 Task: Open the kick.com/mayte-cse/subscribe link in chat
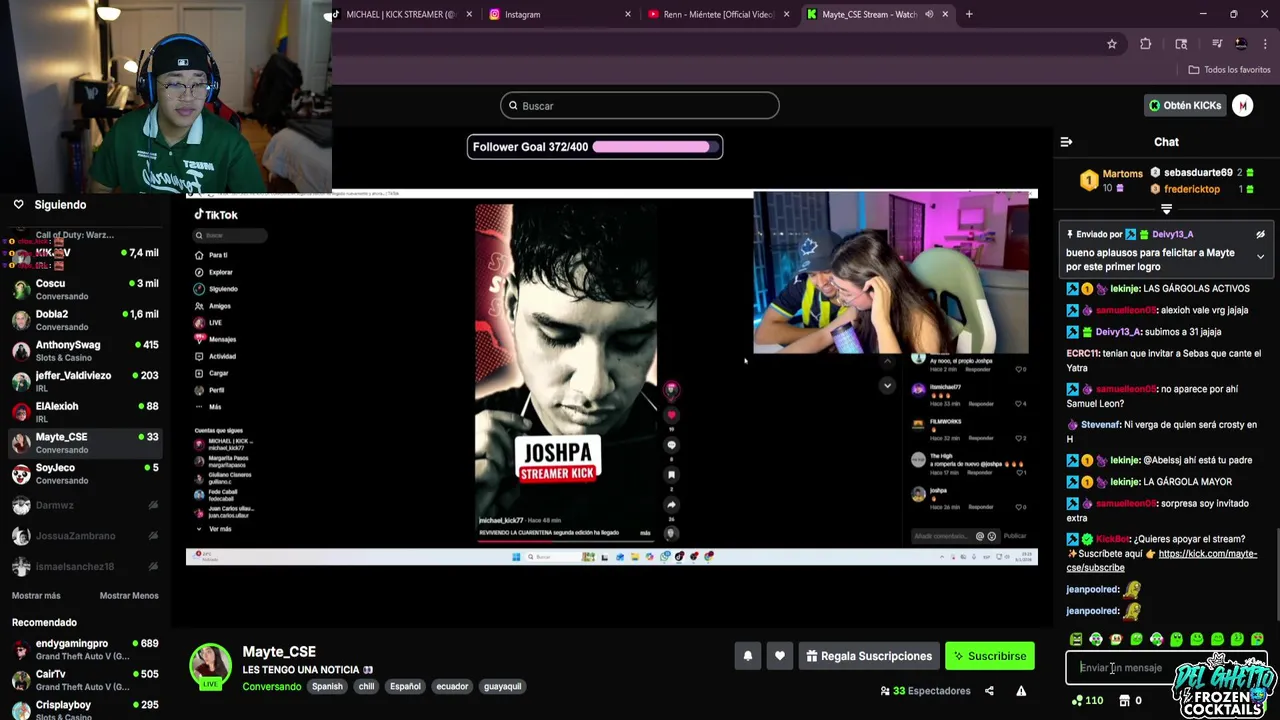pyautogui.click(x=1162, y=560)
